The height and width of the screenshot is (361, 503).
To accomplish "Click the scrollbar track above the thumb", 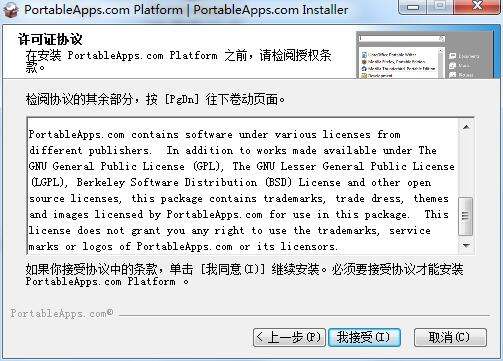I will tap(466, 165).
